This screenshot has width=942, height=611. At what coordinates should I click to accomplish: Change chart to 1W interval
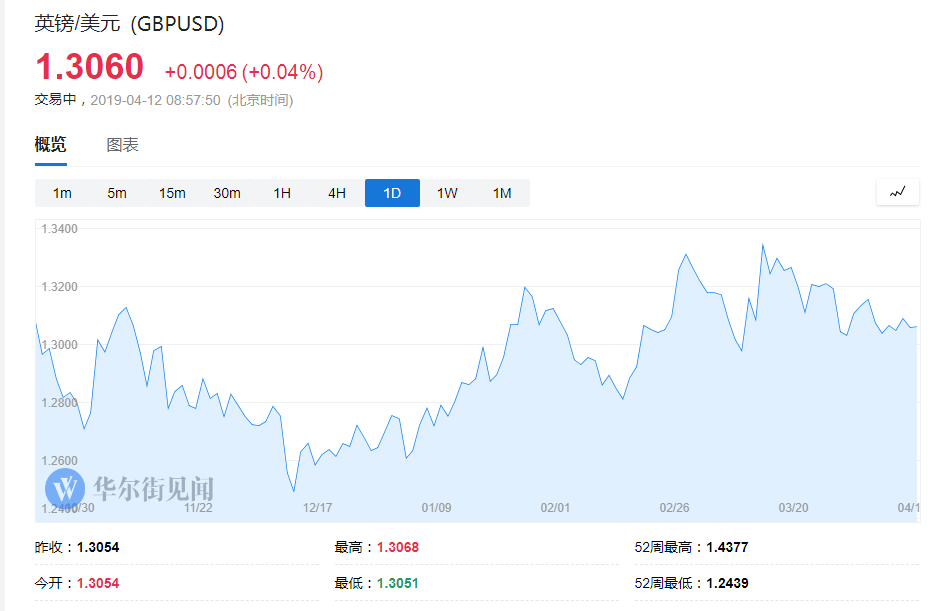(x=447, y=193)
